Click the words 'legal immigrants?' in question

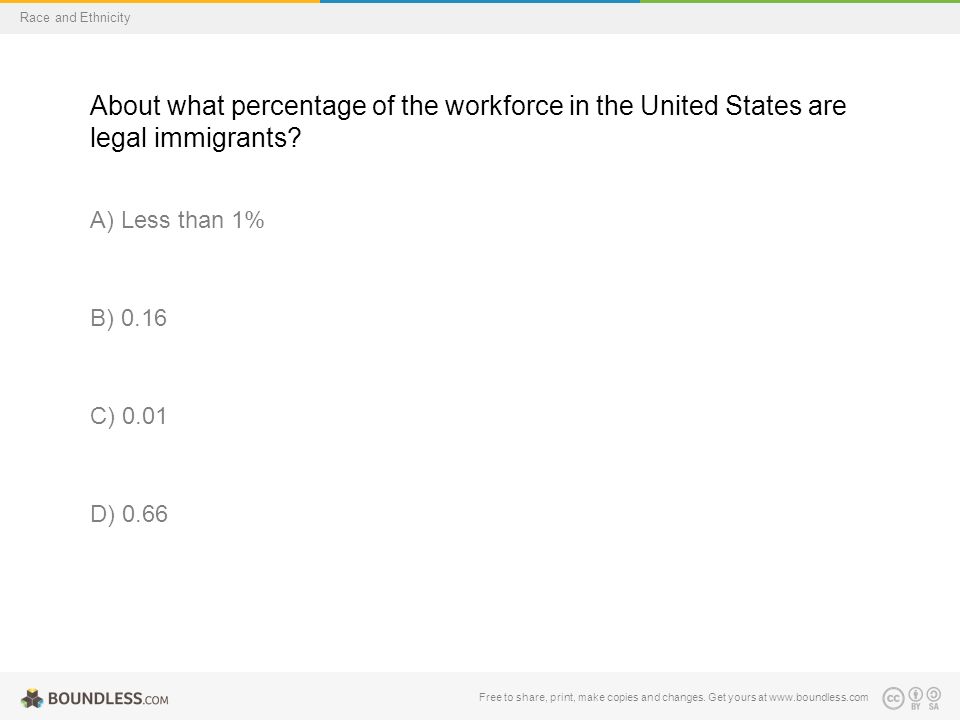coord(196,138)
